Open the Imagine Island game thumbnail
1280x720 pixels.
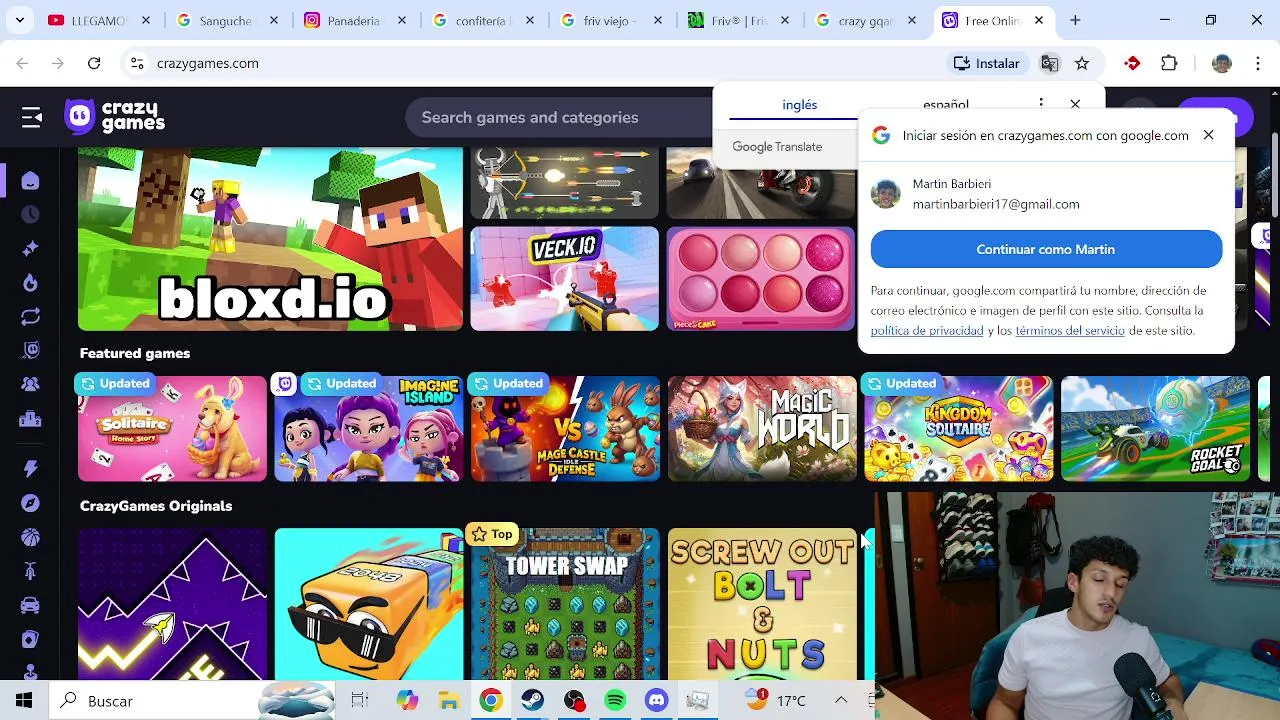coord(369,428)
